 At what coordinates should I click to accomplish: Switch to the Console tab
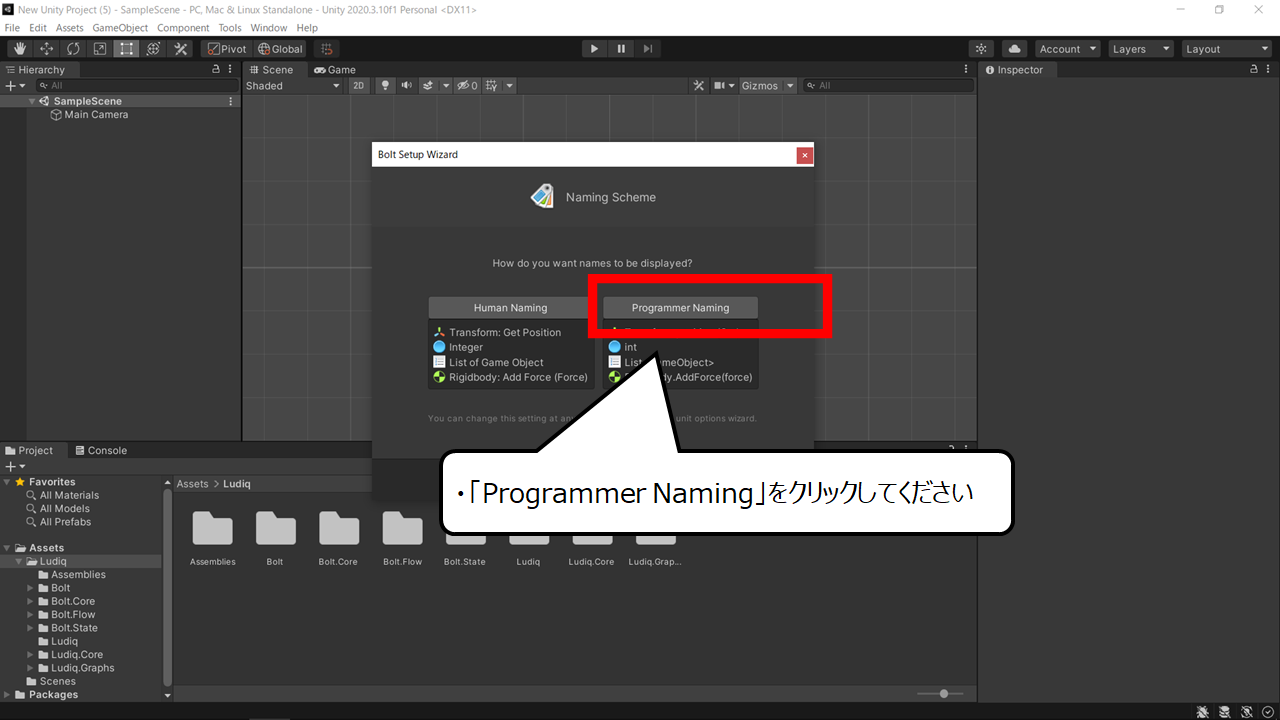click(100, 451)
